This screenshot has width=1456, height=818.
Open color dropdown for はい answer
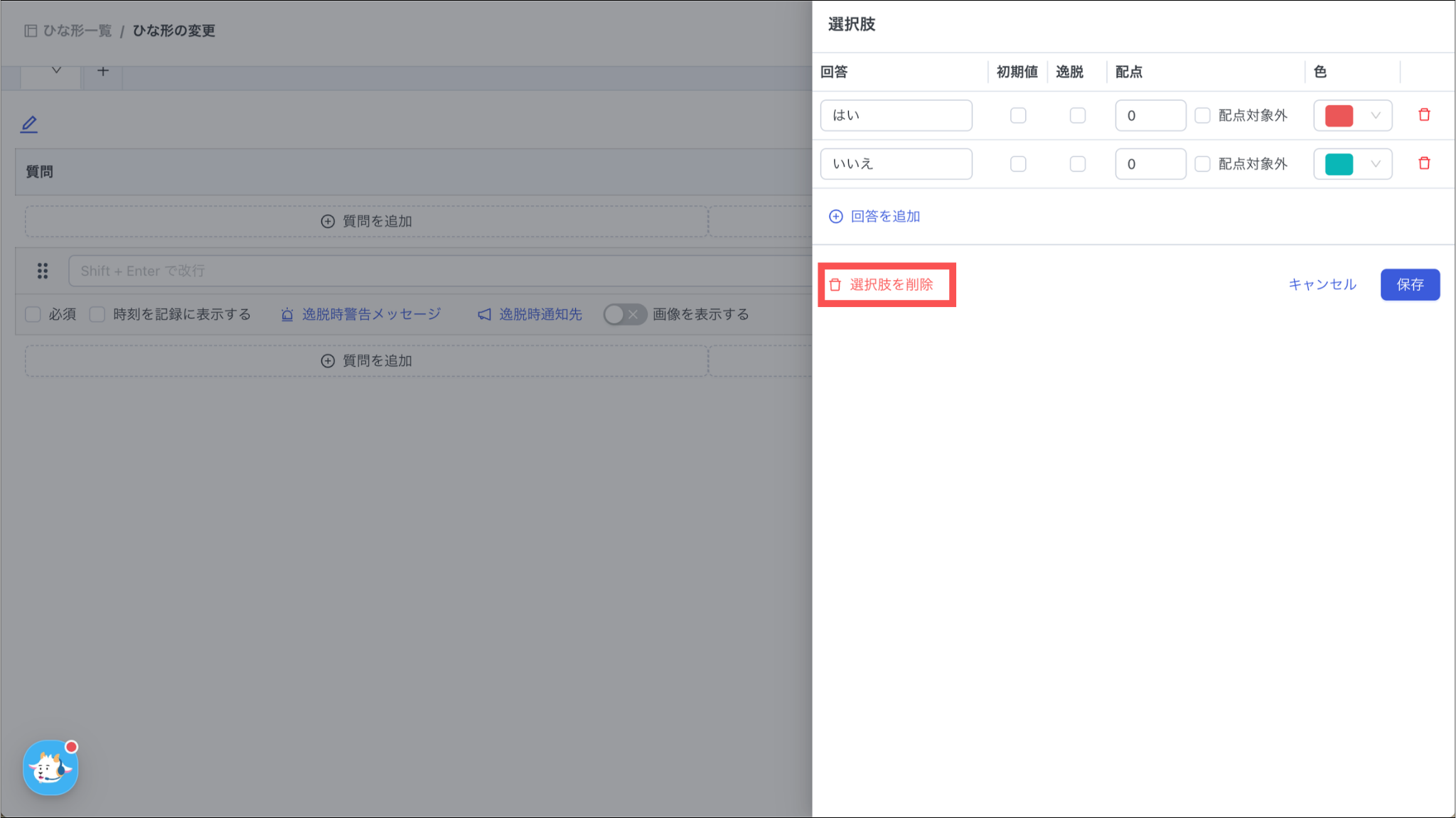point(1352,115)
